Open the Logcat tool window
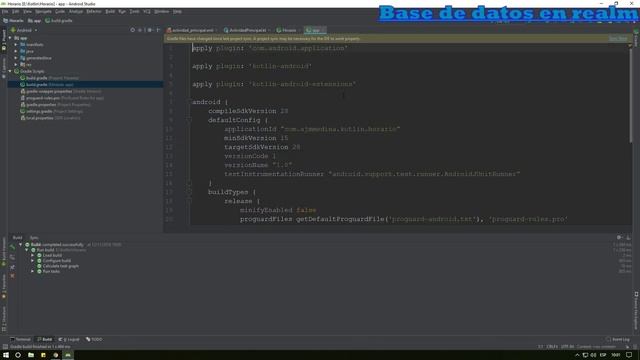 click(69, 340)
